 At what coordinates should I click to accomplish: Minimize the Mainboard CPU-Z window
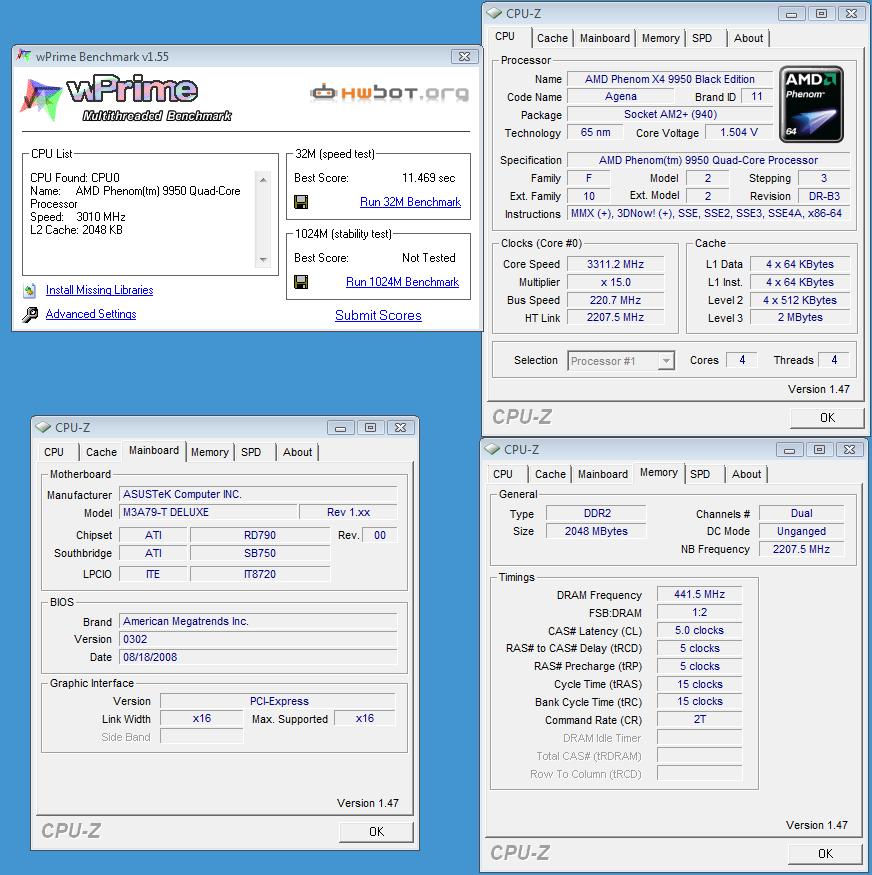click(340, 428)
